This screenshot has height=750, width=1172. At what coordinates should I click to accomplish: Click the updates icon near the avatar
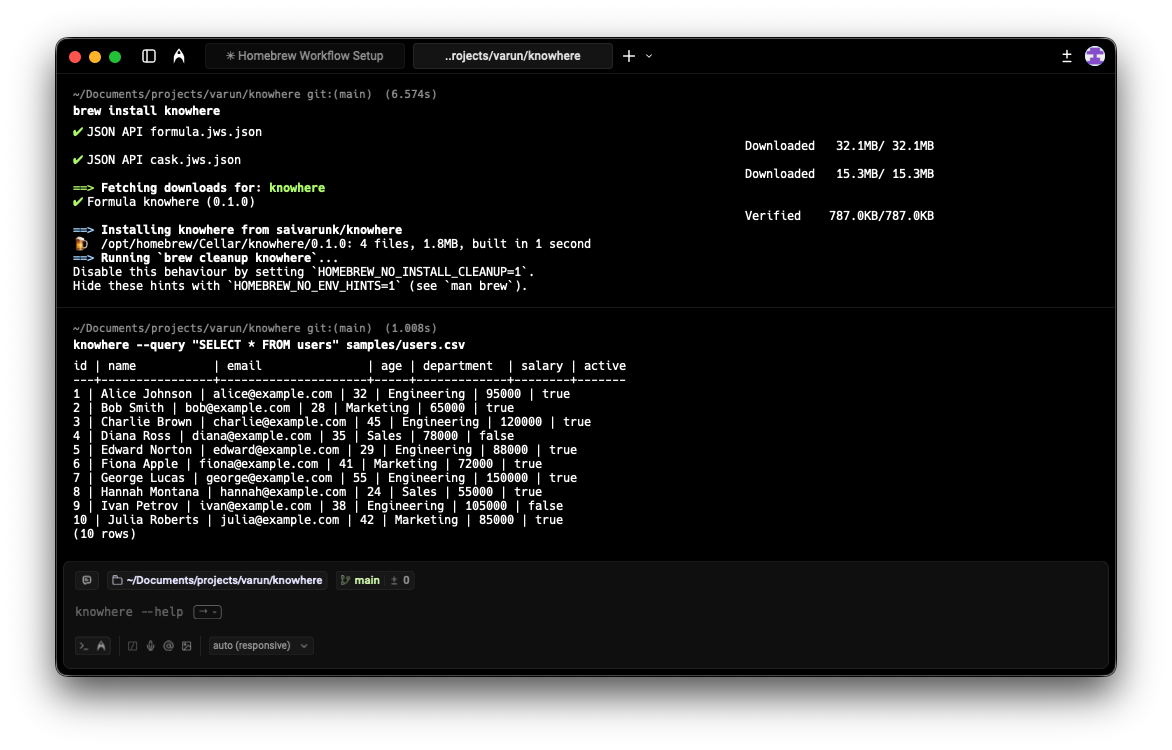tap(1067, 56)
